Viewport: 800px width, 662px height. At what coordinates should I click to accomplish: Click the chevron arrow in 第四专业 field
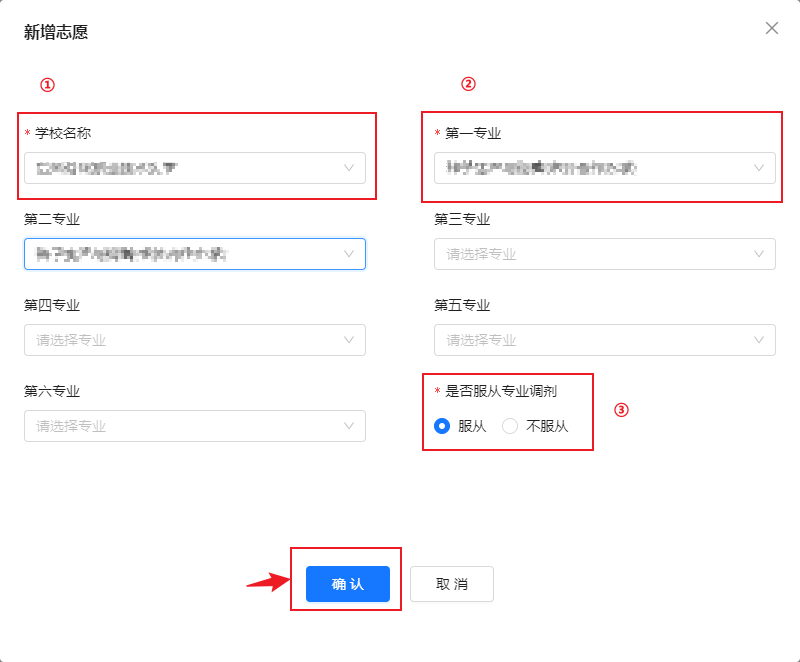tap(349, 340)
